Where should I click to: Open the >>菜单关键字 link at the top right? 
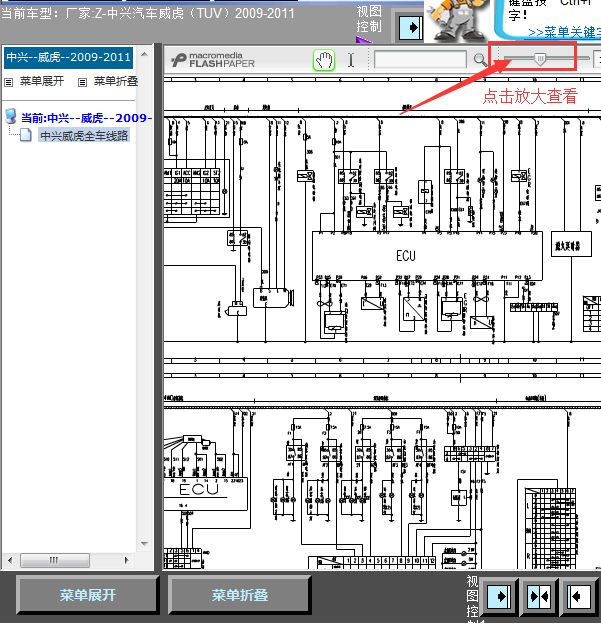[x=564, y=32]
